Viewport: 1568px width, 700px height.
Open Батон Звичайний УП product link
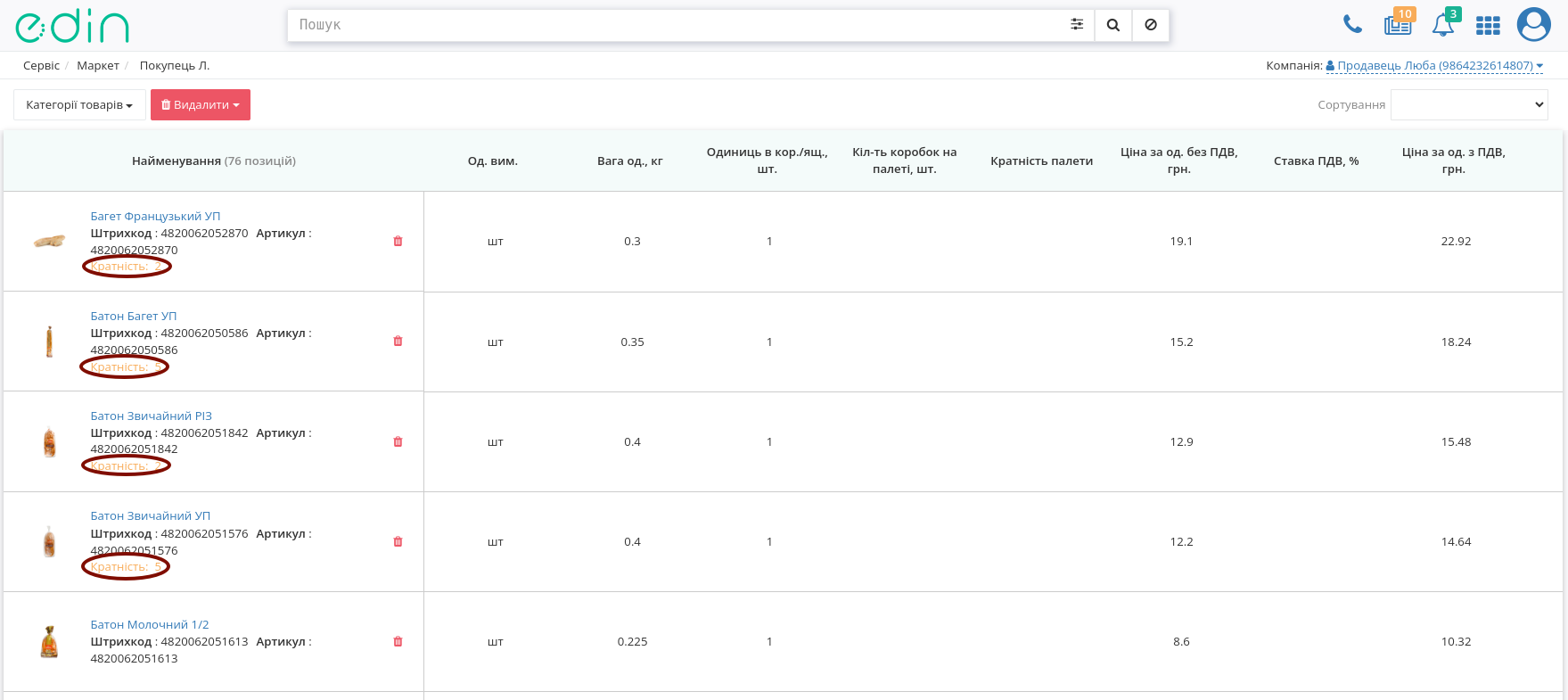click(151, 515)
